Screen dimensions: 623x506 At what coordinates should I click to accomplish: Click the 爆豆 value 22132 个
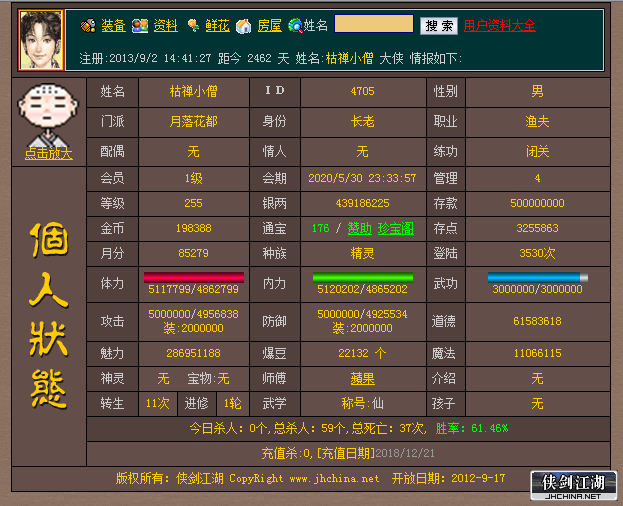coord(362,353)
